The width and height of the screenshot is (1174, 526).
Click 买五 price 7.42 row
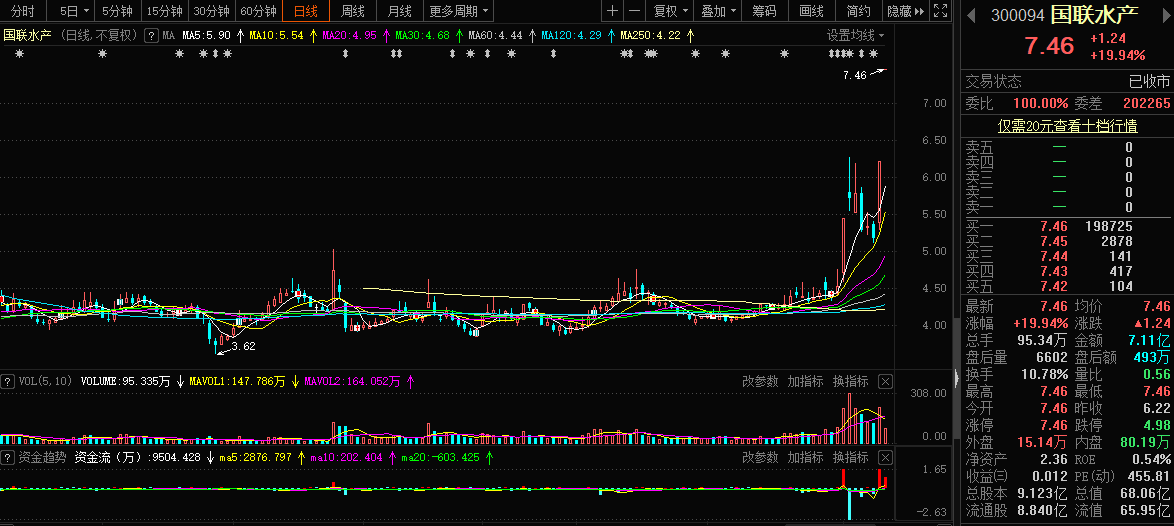(x=1067, y=286)
